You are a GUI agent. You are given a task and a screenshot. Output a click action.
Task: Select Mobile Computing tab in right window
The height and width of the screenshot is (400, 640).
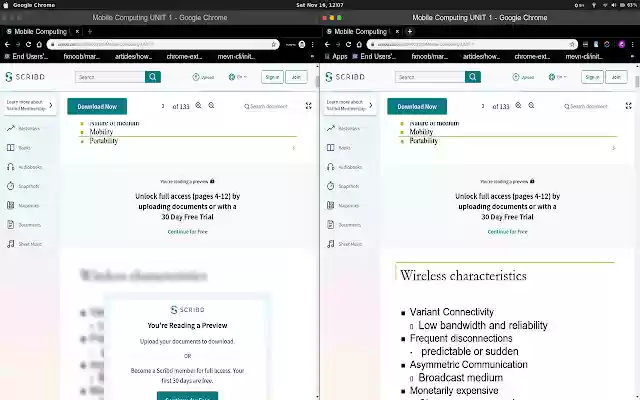(362, 31)
